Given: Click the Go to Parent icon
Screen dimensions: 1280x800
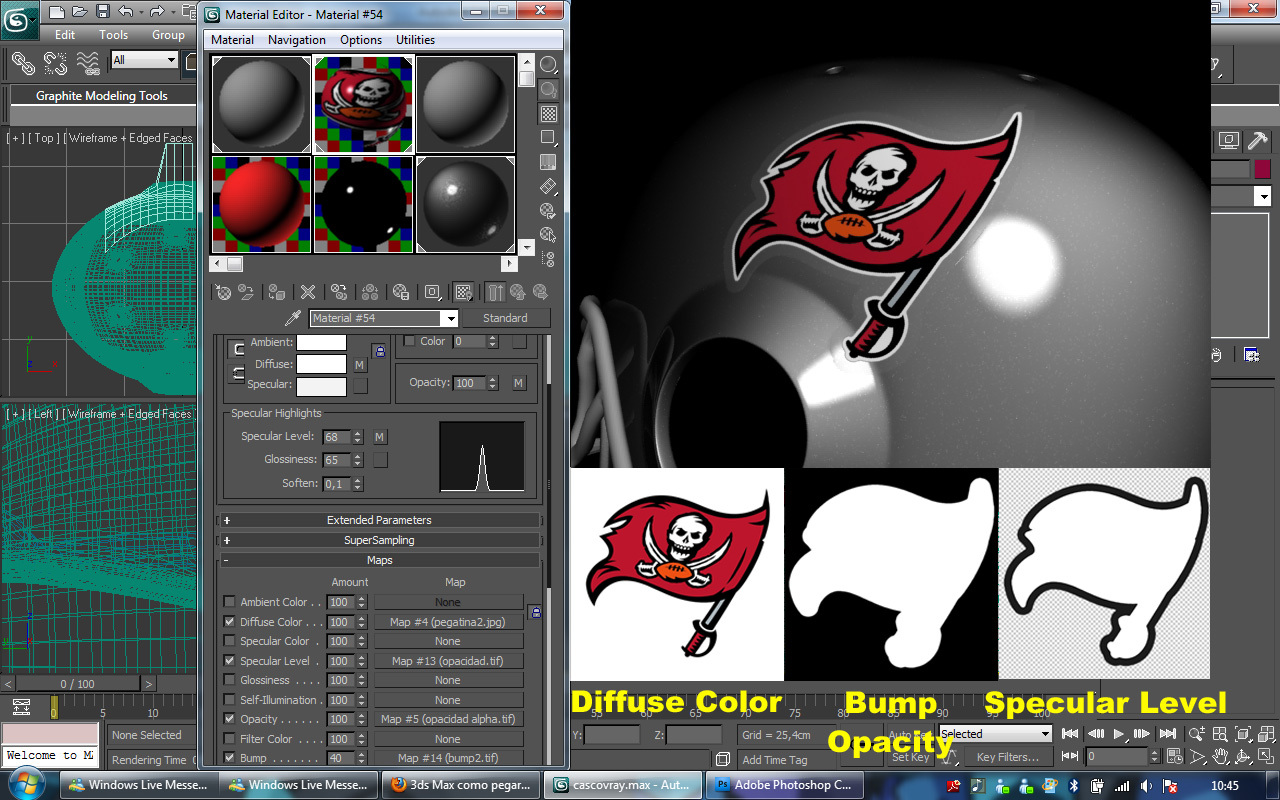Looking at the screenshot, I should [x=518, y=292].
